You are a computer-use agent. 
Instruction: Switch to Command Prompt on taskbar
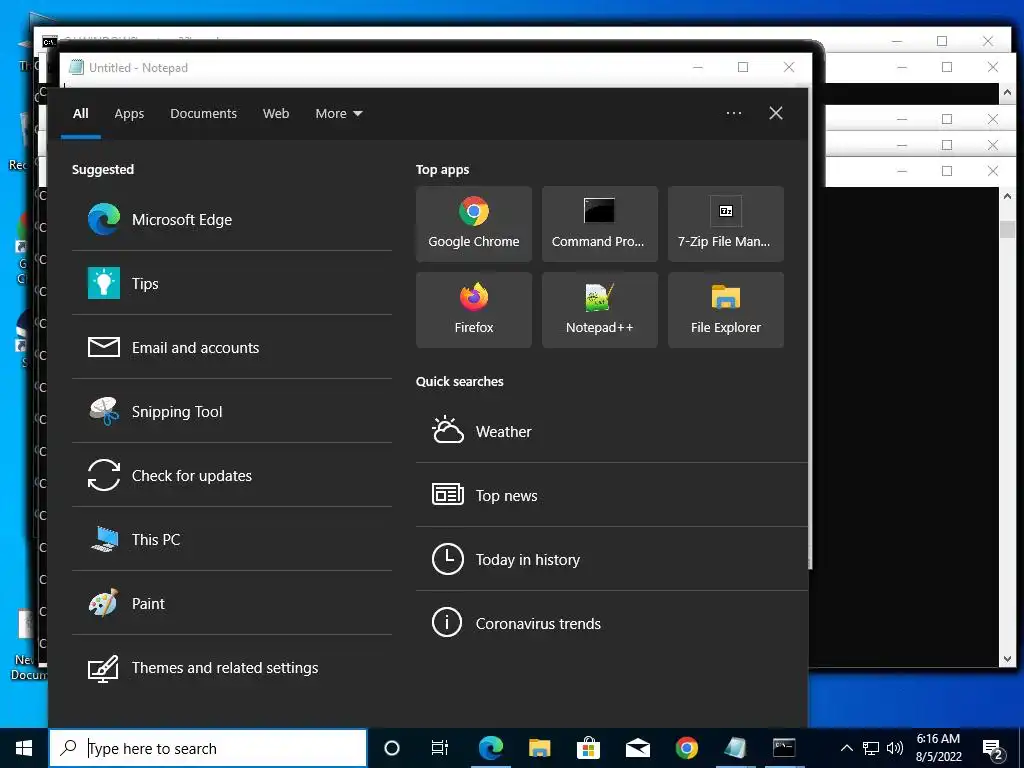point(784,748)
